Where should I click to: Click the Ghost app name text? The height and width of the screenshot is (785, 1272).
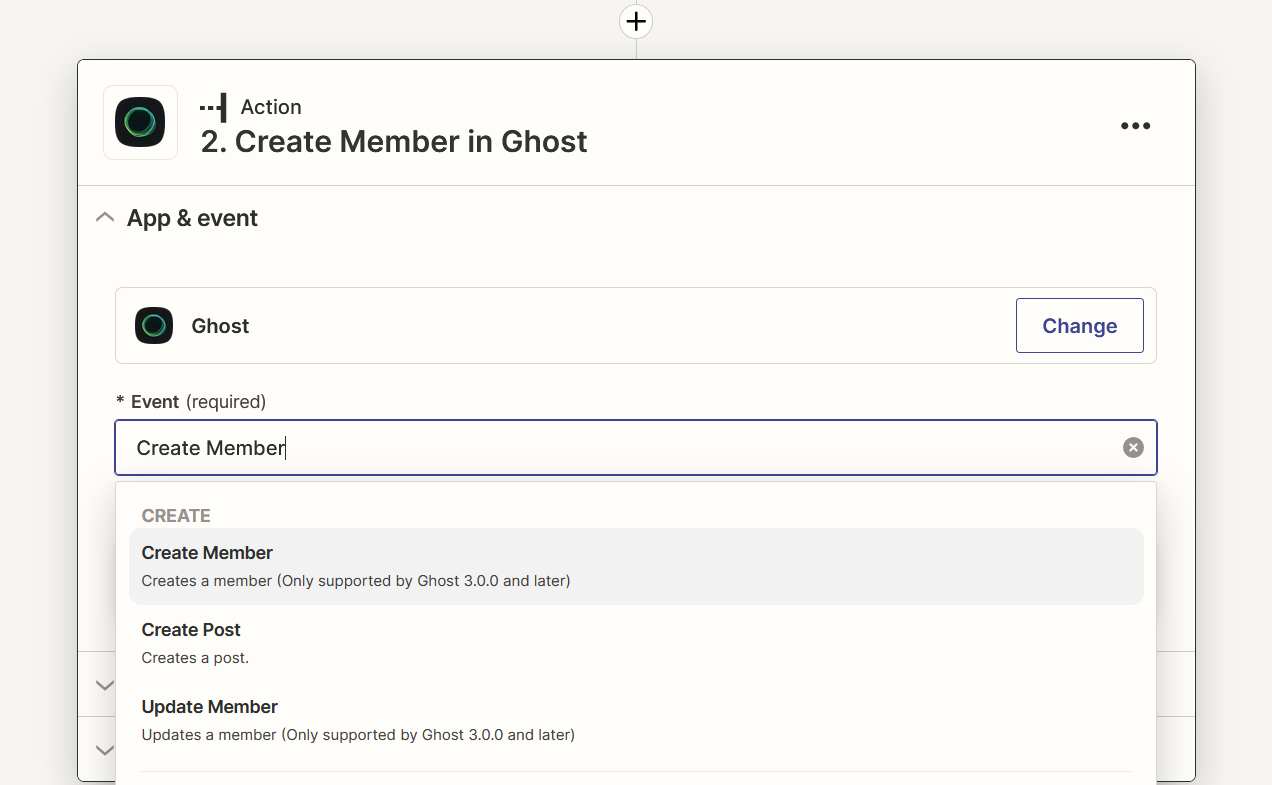coord(220,326)
